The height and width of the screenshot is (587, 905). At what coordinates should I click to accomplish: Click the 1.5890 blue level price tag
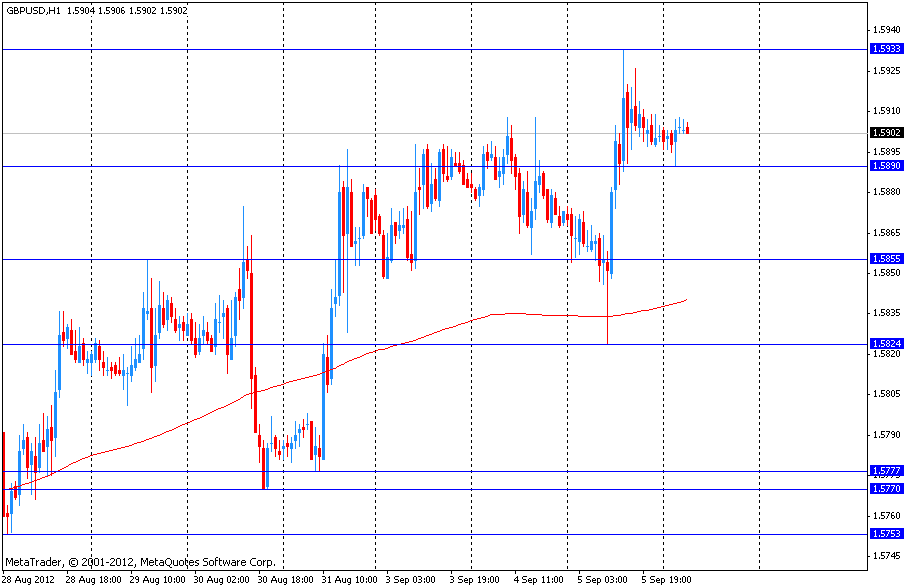pos(886,166)
